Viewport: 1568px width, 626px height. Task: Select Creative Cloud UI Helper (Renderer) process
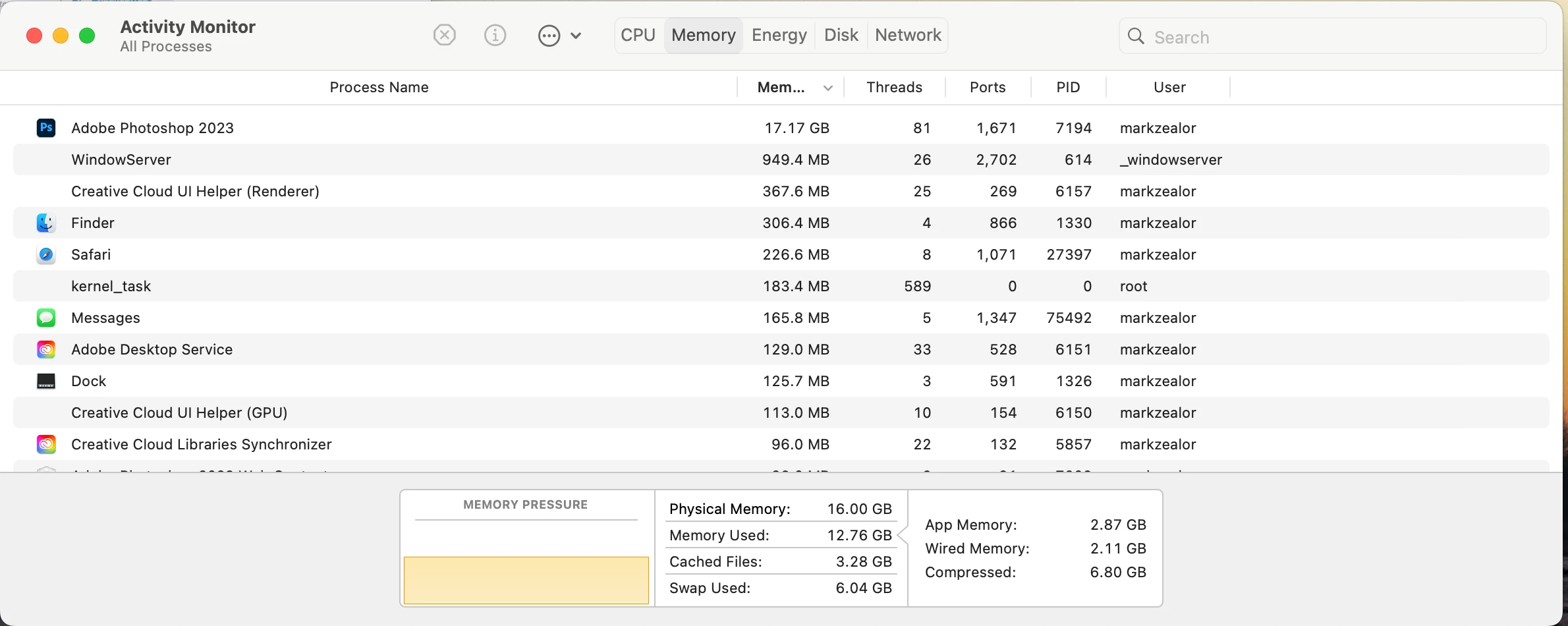[x=195, y=191]
